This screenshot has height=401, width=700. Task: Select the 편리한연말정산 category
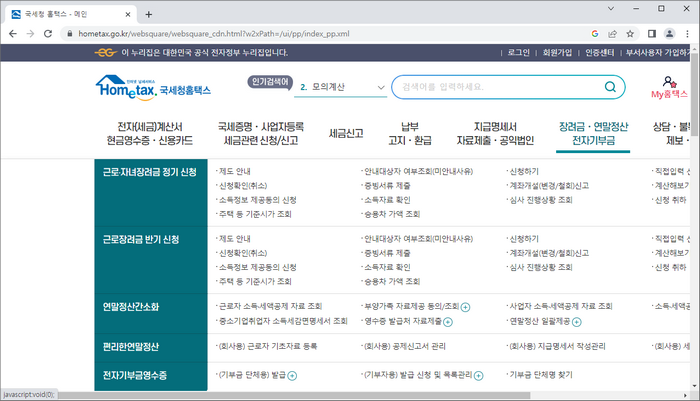click(x=131, y=347)
